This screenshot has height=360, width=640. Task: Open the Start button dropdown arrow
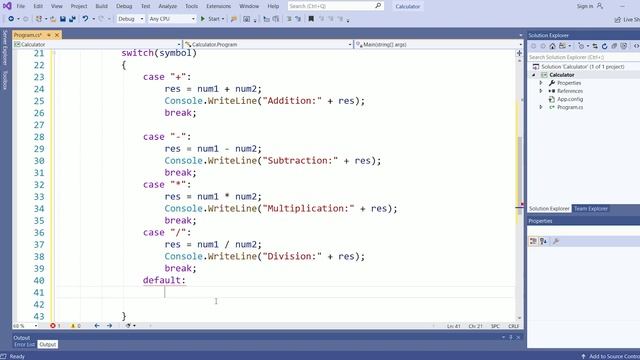point(223,19)
